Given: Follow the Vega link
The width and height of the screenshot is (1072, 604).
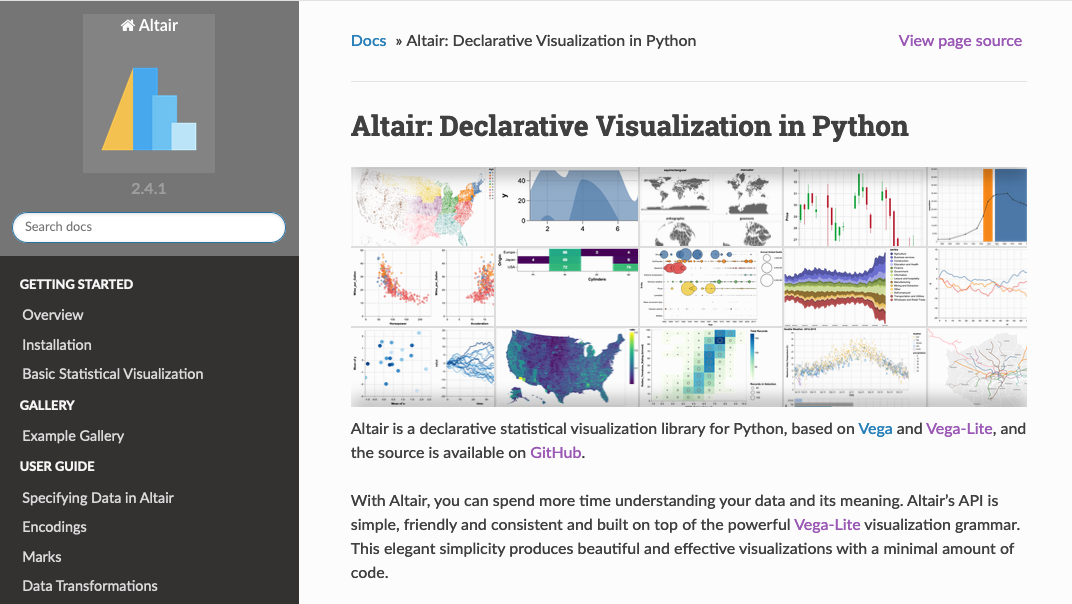Looking at the screenshot, I should (875, 429).
